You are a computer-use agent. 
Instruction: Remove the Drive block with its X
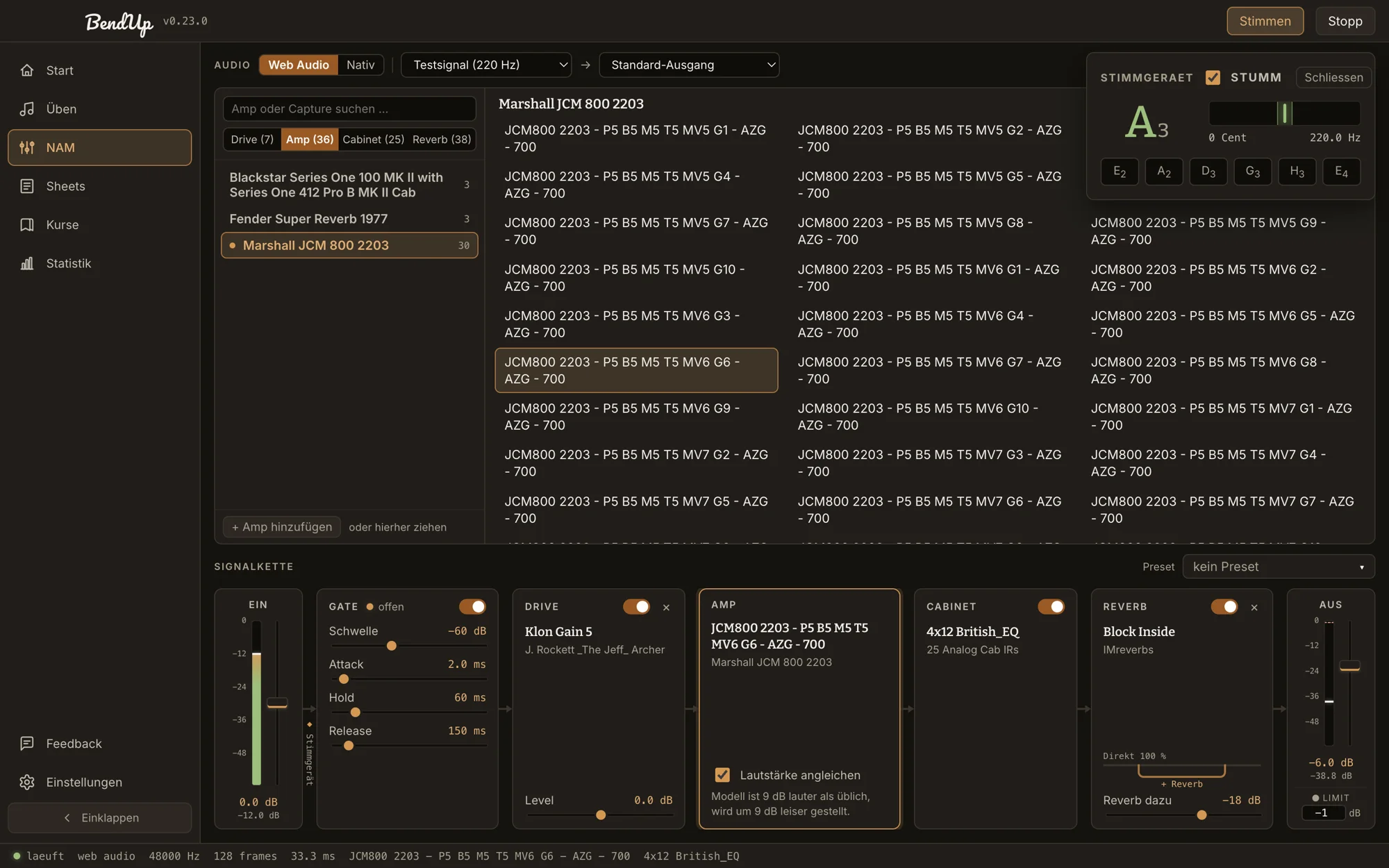pos(666,608)
